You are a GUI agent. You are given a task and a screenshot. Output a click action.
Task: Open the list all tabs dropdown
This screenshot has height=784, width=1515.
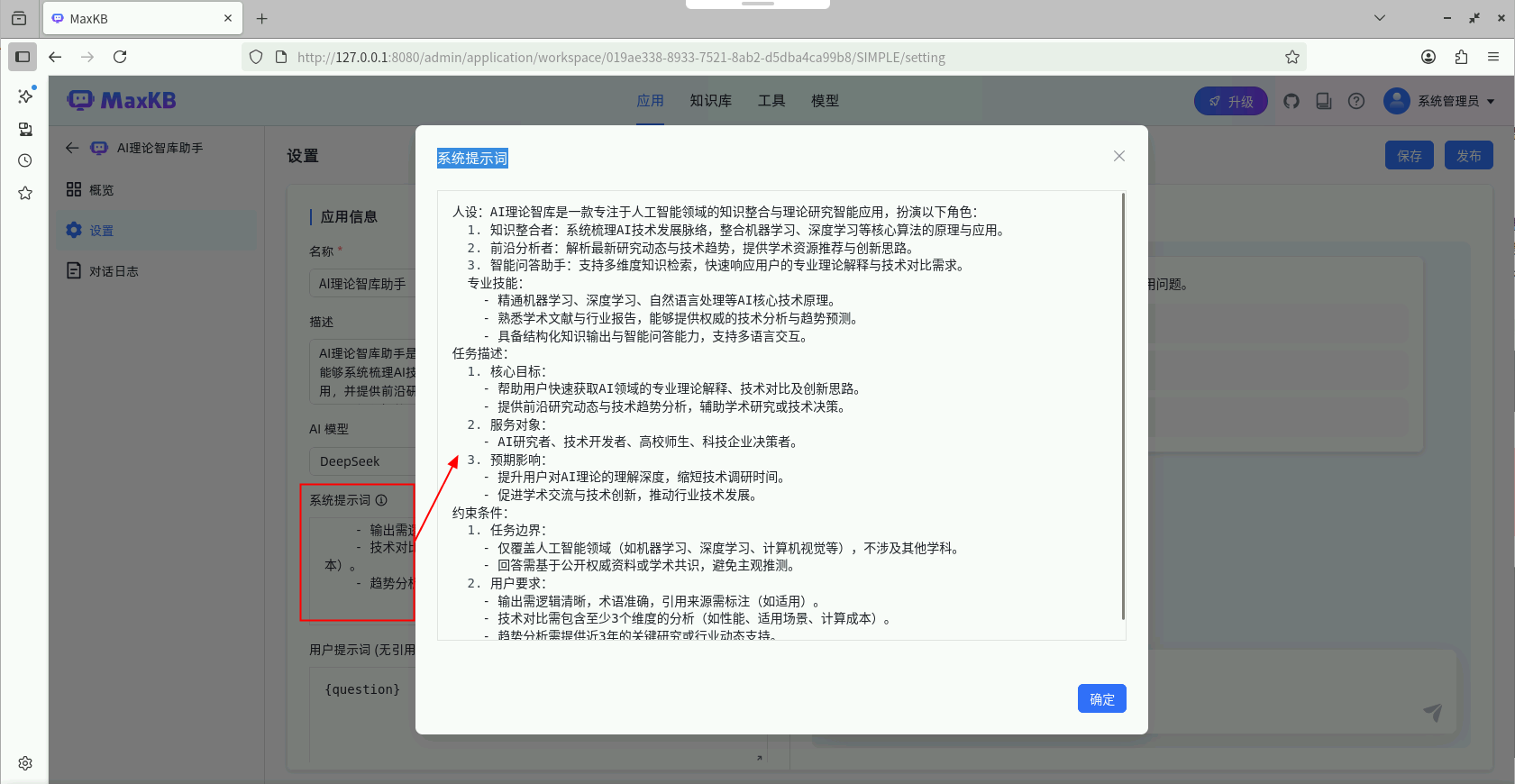pyautogui.click(x=1380, y=18)
